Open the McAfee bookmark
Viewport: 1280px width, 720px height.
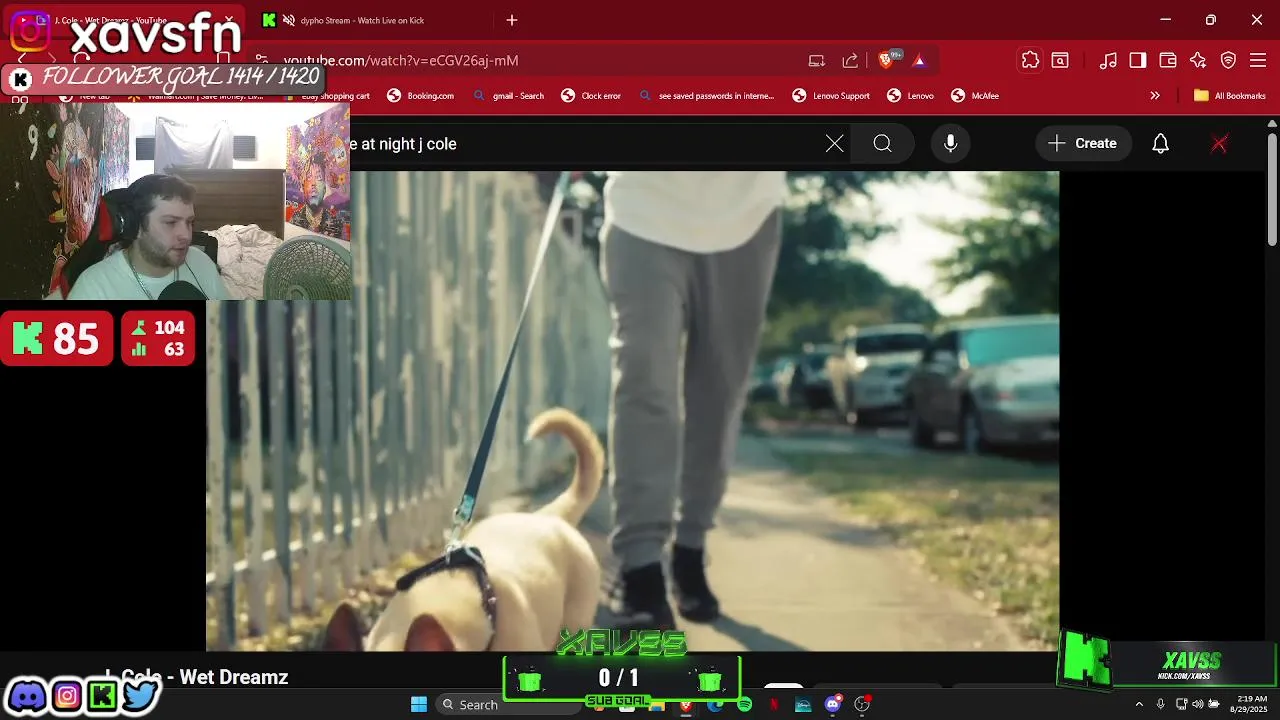point(975,96)
